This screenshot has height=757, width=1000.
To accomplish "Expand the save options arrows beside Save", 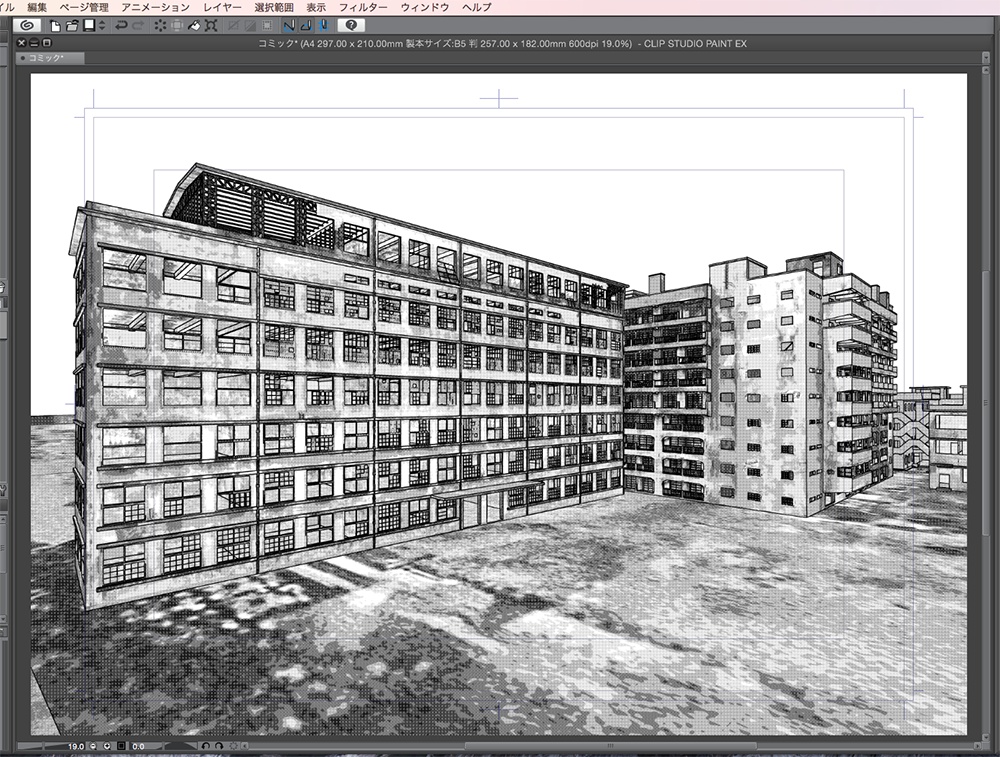I will pyautogui.click(x=102, y=26).
